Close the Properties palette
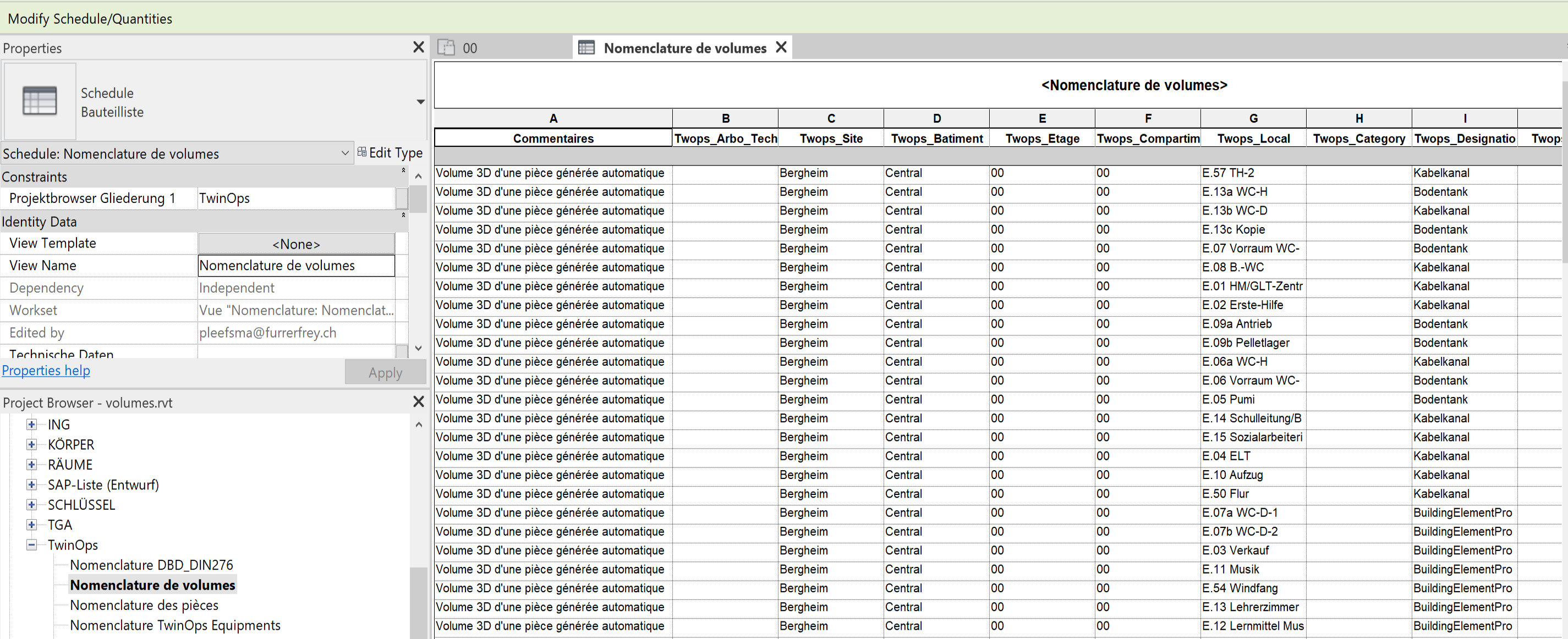Image resolution: width=1568 pixels, height=639 pixels. pyautogui.click(x=418, y=47)
